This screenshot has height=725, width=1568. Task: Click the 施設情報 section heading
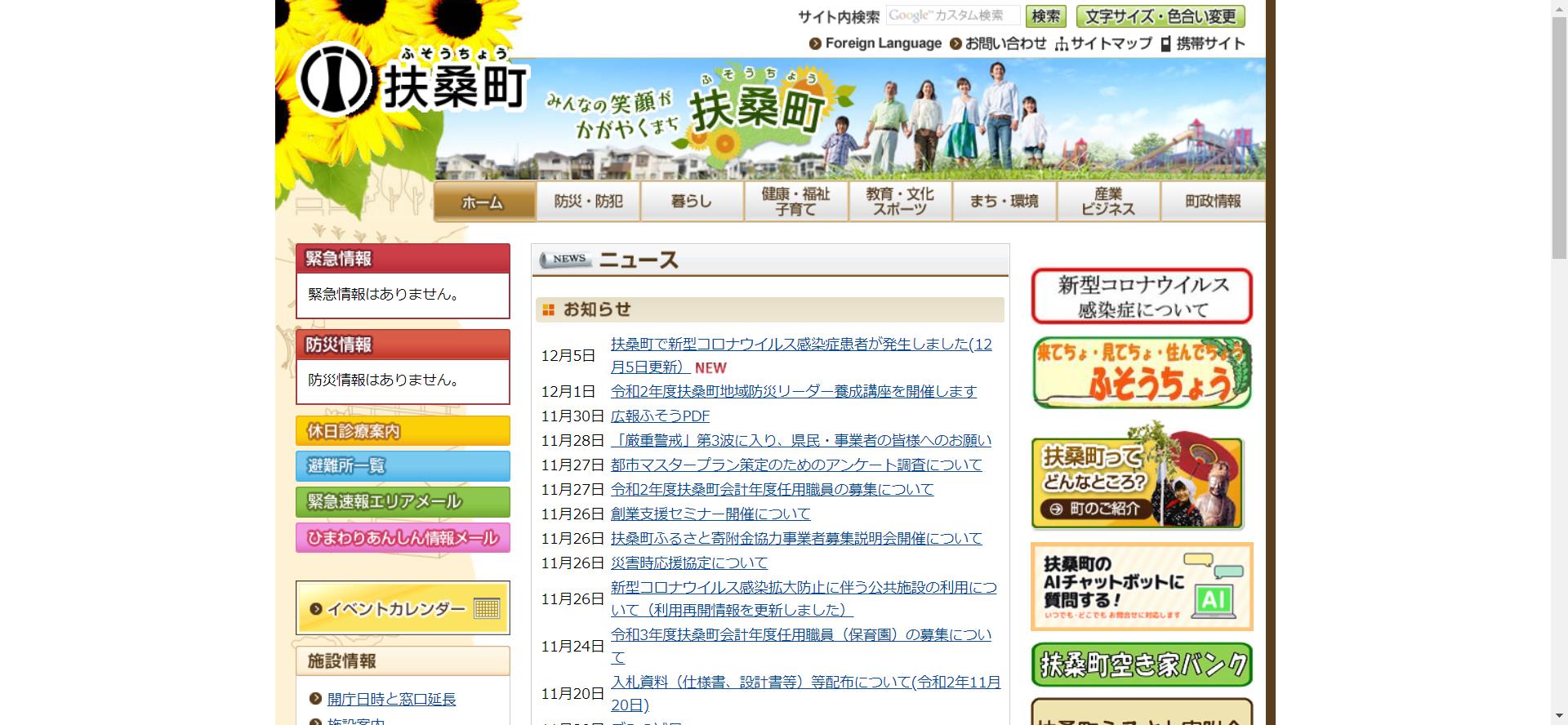tap(403, 661)
